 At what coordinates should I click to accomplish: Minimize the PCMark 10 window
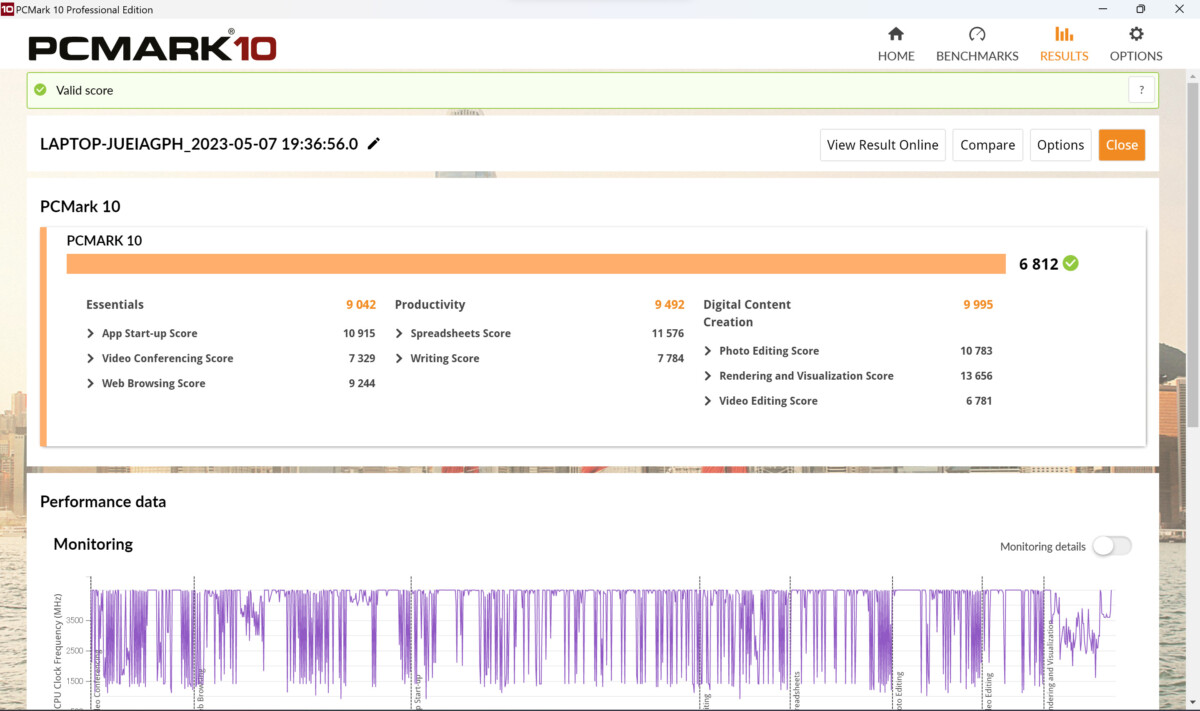[1102, 9]
